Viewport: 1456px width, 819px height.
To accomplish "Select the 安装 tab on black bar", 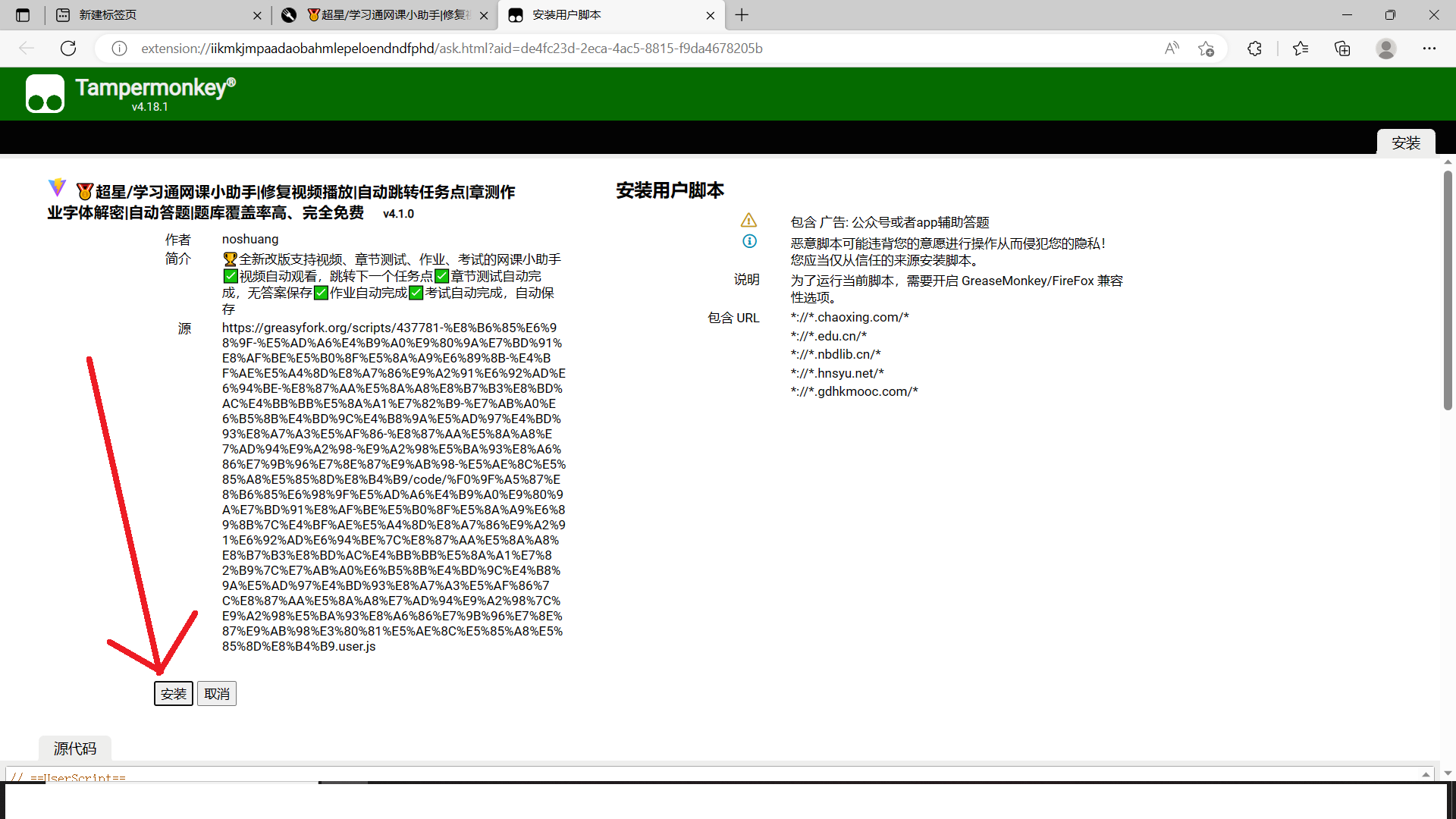I will click(1406, 143).
